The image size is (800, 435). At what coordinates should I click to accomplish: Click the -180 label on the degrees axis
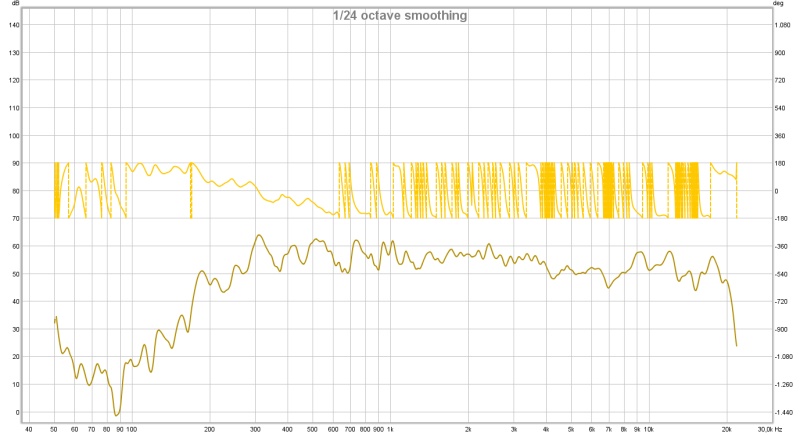781,219
